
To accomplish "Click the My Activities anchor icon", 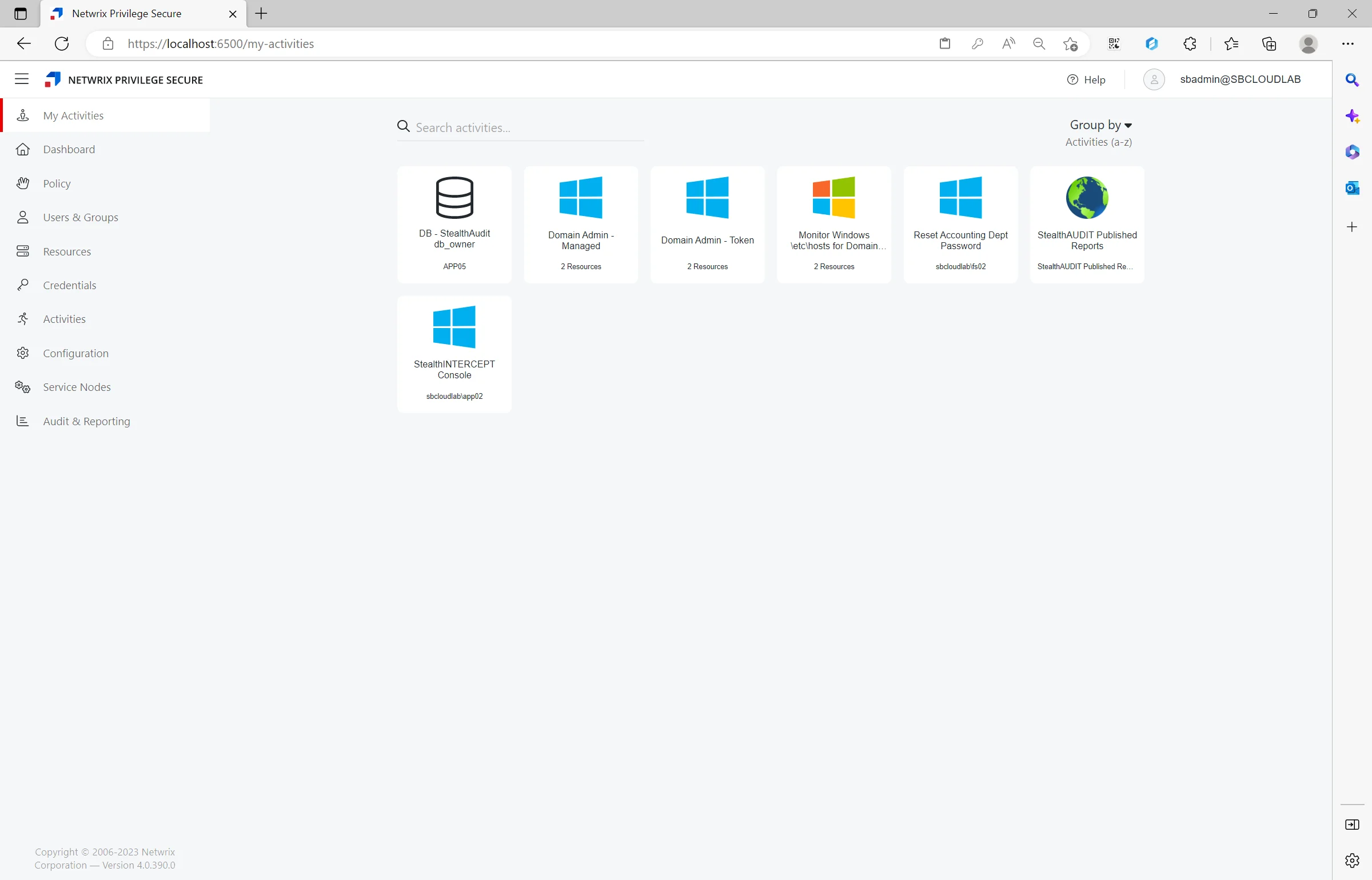I will coord(23,115).
